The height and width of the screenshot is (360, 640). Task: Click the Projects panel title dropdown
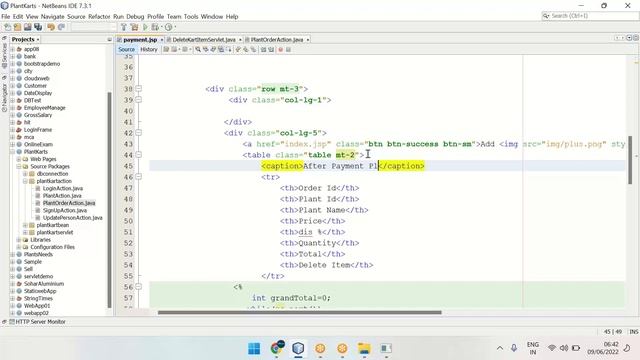(x=38, y=40)
